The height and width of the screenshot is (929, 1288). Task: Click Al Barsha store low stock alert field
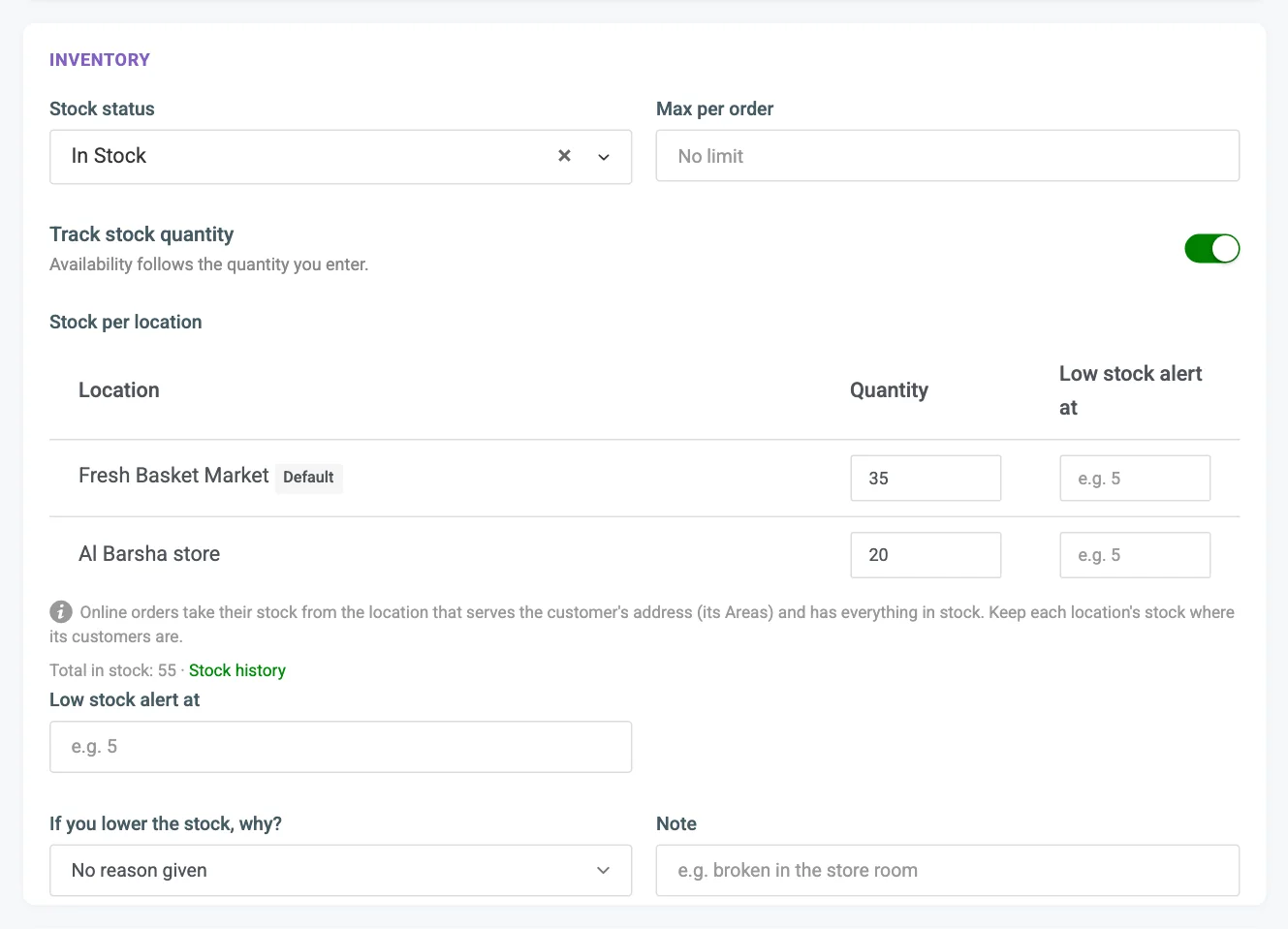1135,555
